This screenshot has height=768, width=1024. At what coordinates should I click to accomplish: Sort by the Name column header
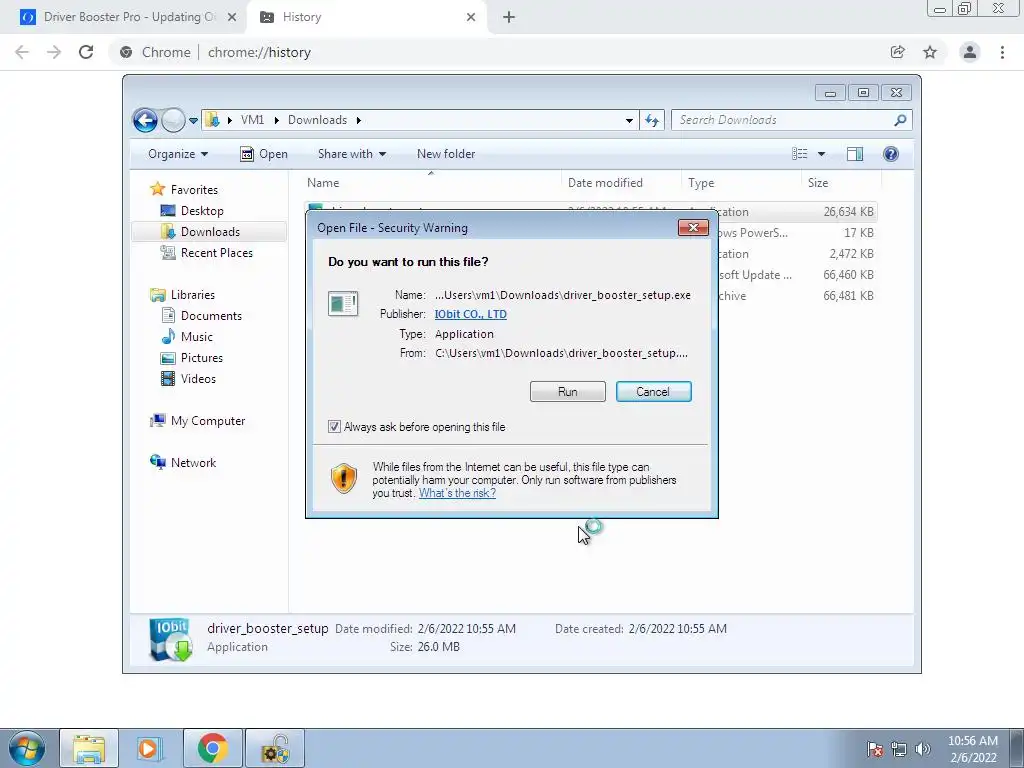(432, 183)
